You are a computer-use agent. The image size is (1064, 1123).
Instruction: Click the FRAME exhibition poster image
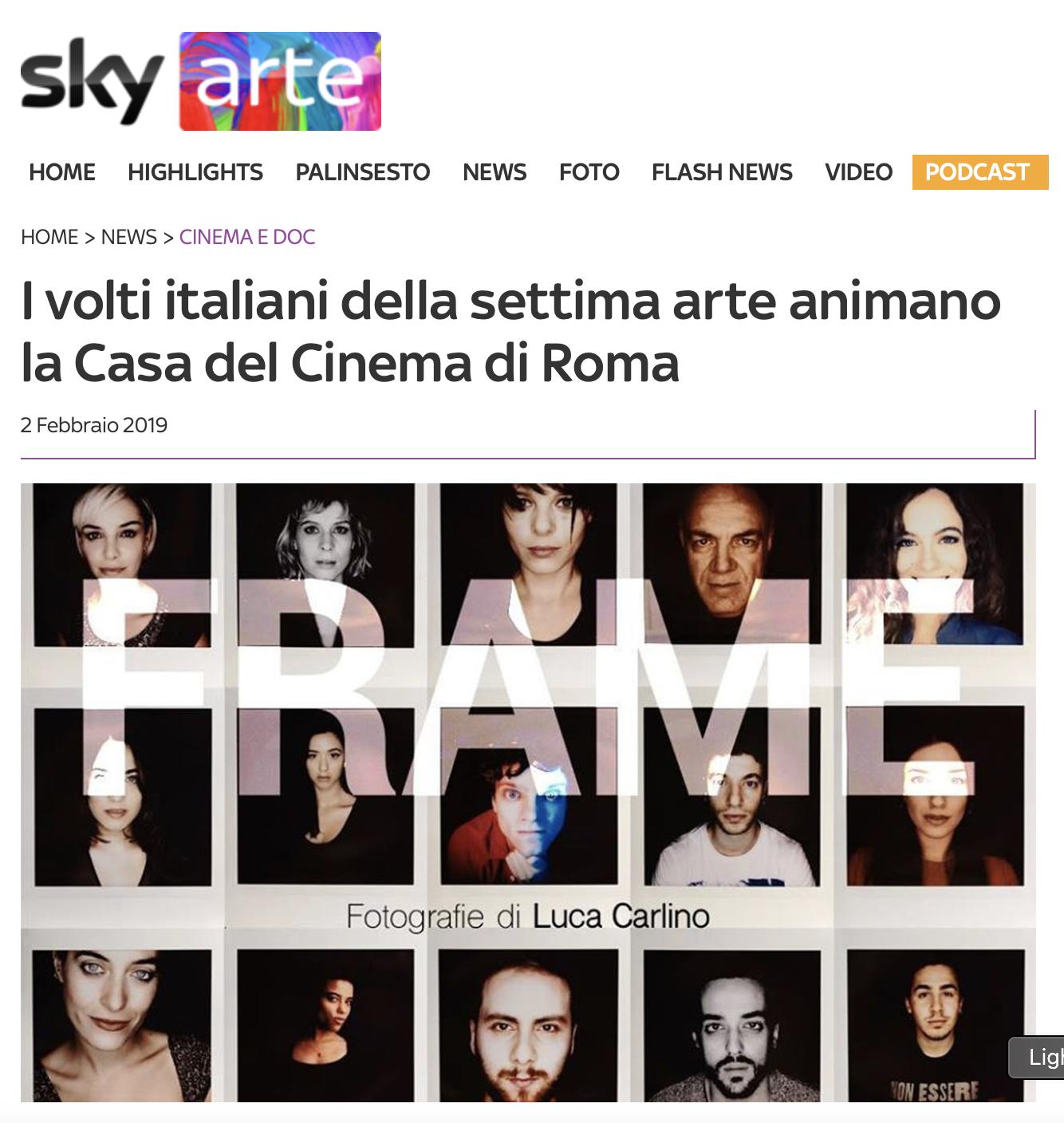[x=528, y=793]
